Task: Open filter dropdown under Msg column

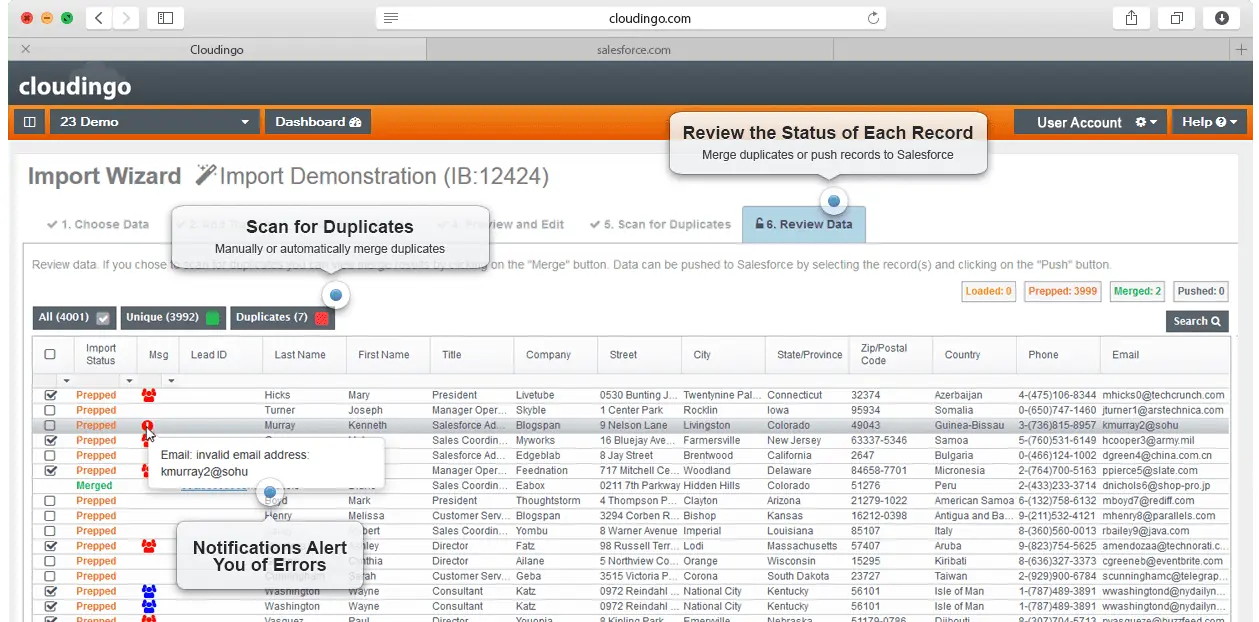Action: (x=171, y=381)
